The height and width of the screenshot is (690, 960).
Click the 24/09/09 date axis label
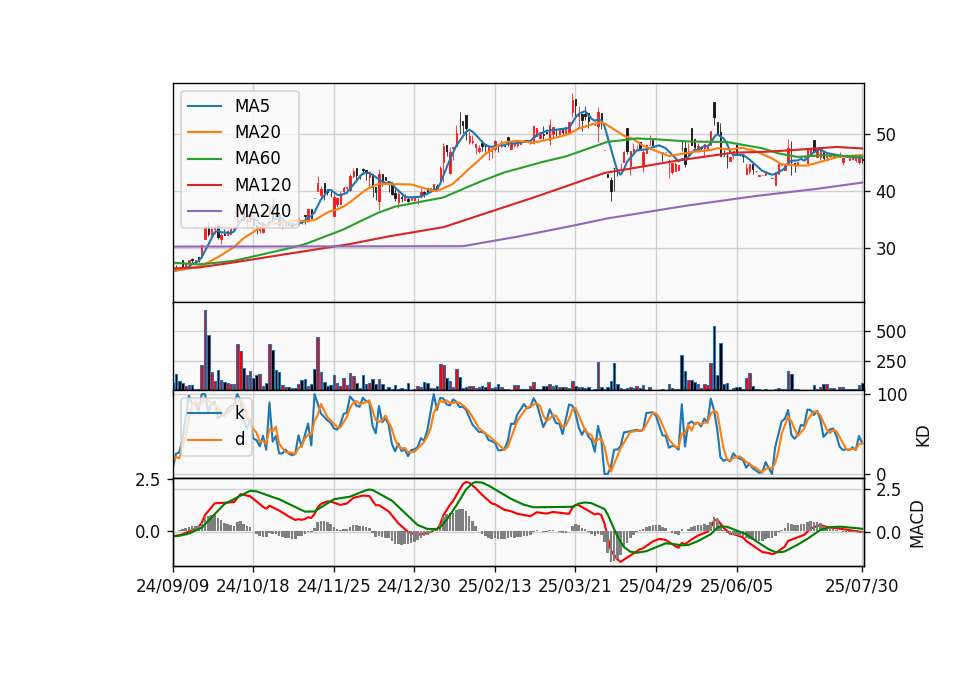(x=173, y=586)
